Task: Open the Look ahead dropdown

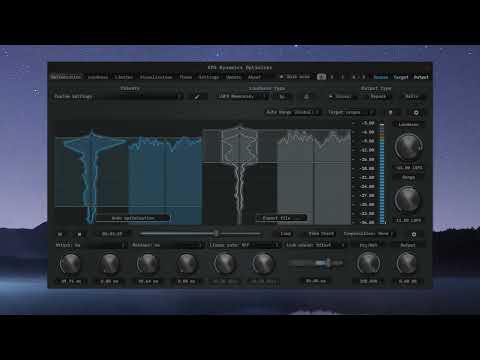Action: pyautogui.click(x=315, y=245)
